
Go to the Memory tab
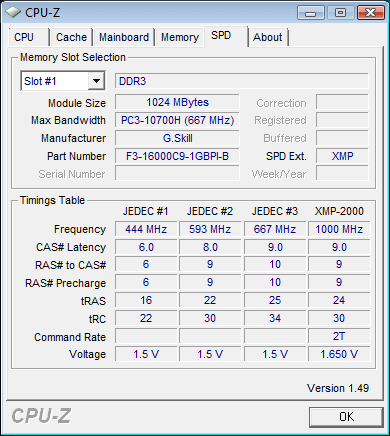[x=180, y=37]
